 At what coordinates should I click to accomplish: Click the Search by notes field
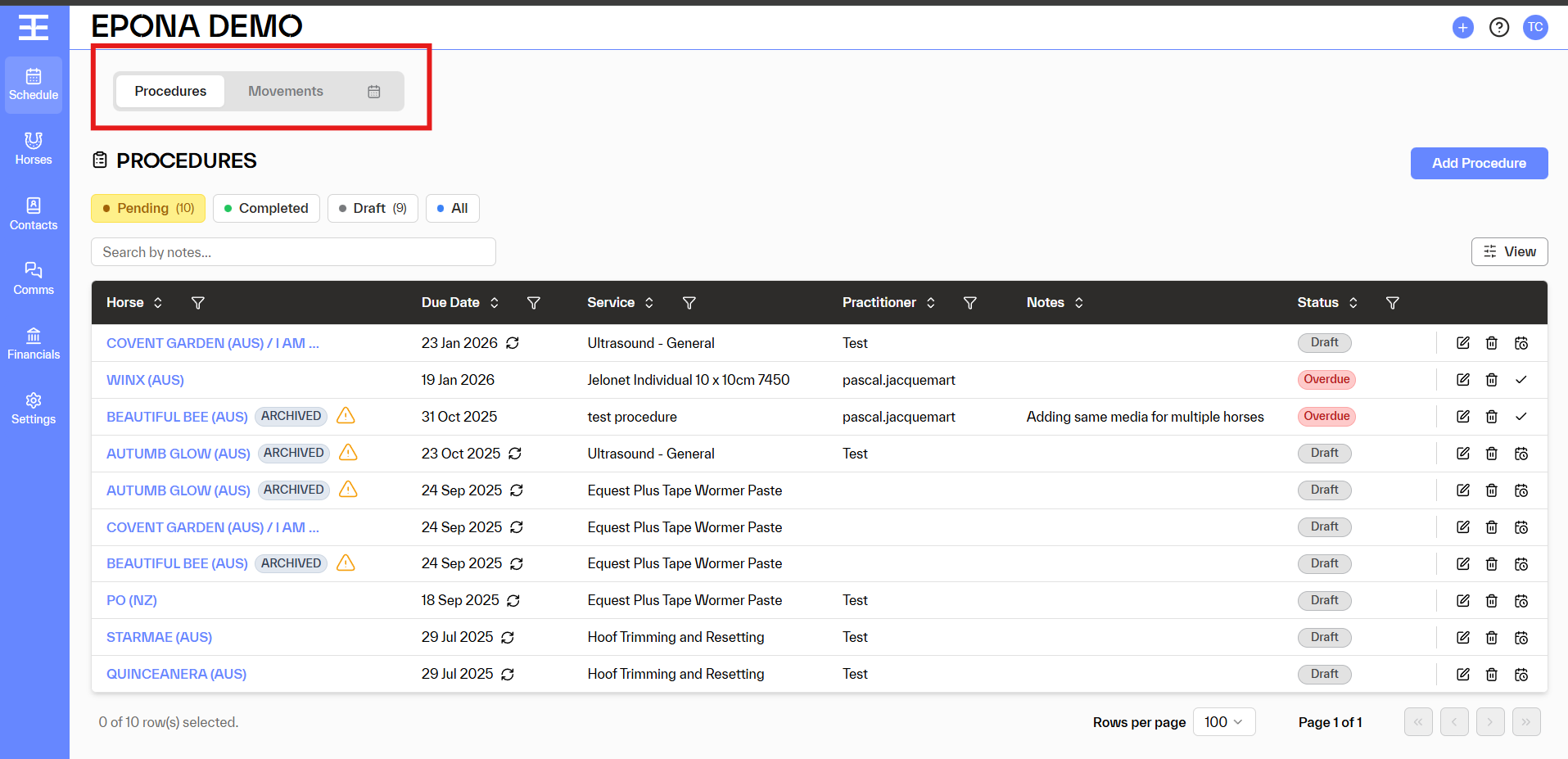(293, 252)
